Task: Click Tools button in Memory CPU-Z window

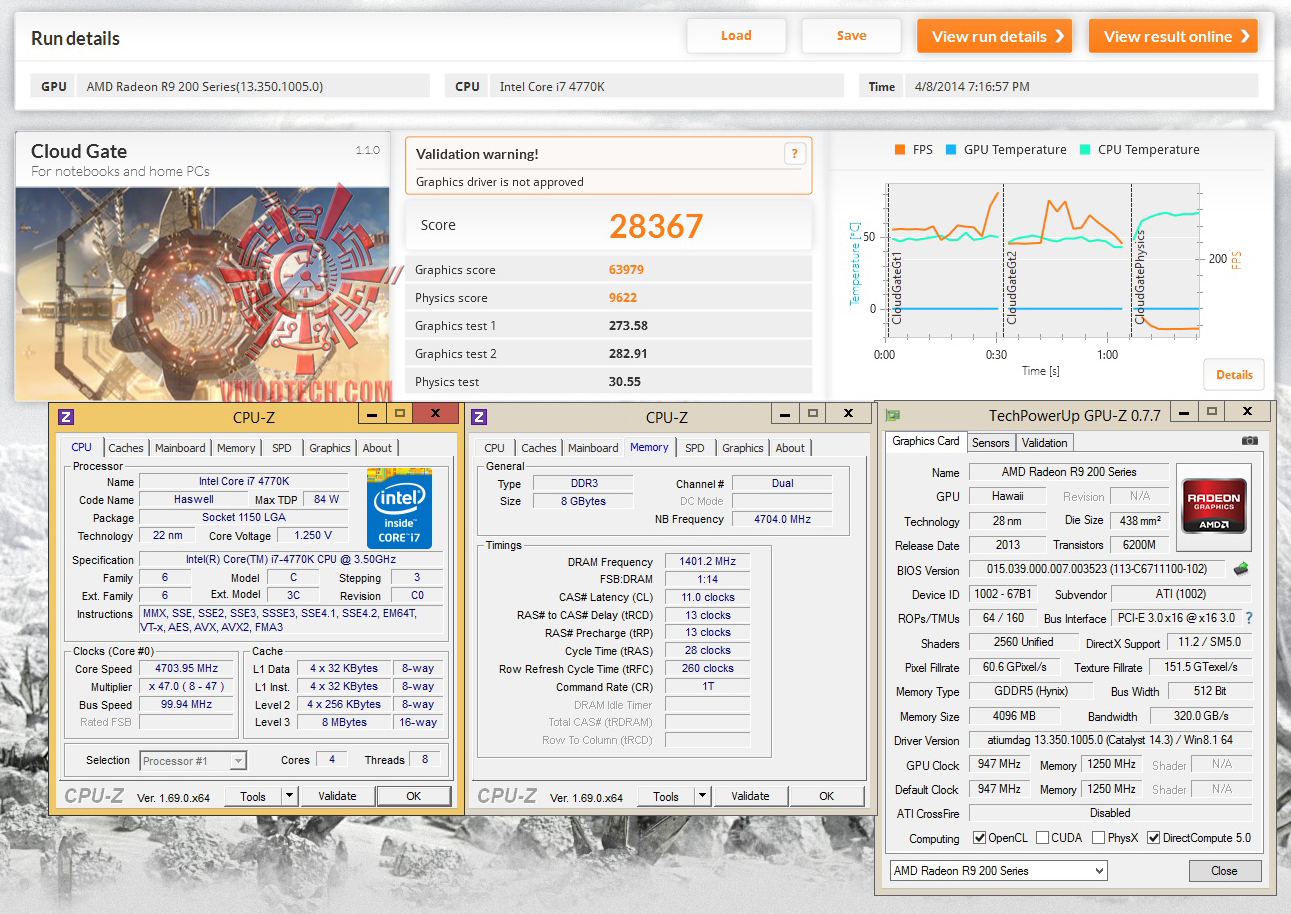Action: tap(666, 796)
